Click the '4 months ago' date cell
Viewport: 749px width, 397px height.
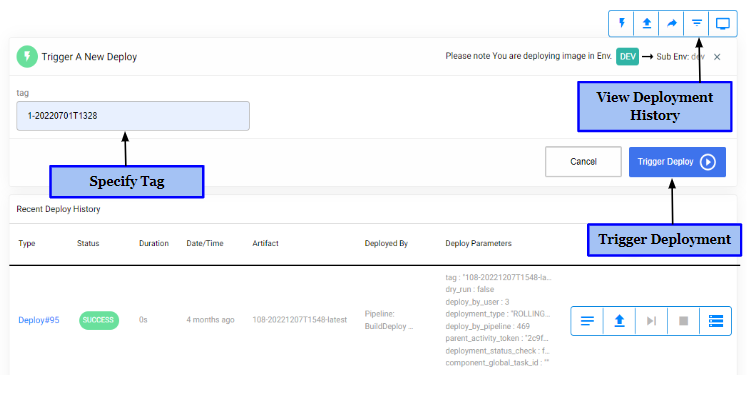point(210,320)
